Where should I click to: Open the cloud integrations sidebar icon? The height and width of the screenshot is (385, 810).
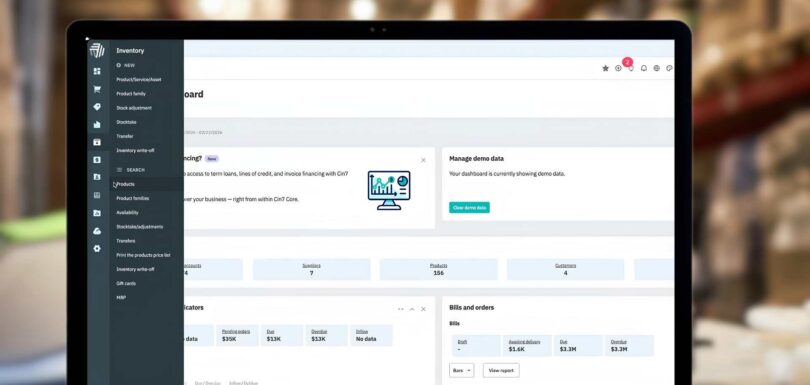click(97, 231)
